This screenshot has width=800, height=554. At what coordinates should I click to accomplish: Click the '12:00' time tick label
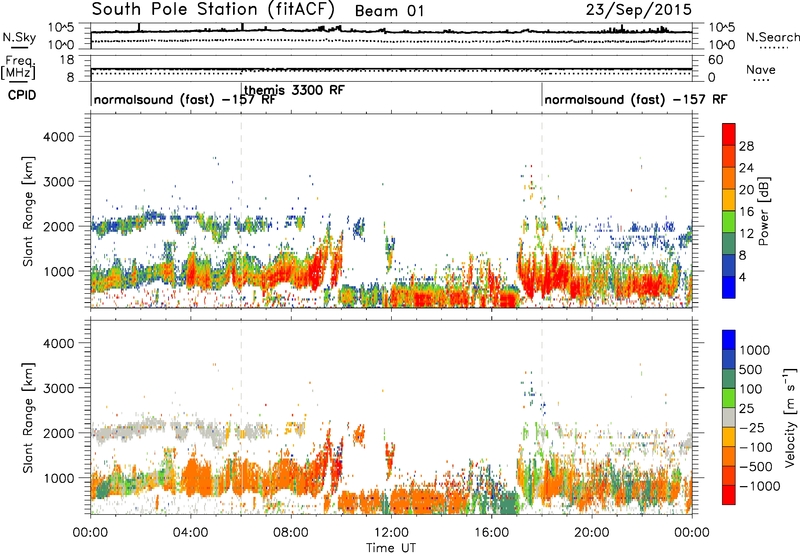391,533
